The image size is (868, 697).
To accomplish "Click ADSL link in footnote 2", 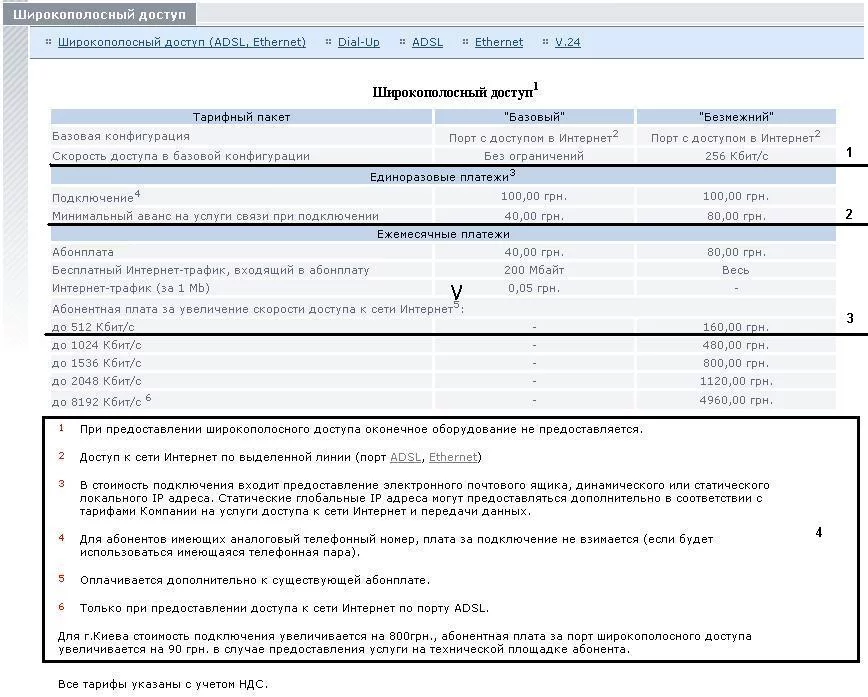I will click(x=406, y=457).
